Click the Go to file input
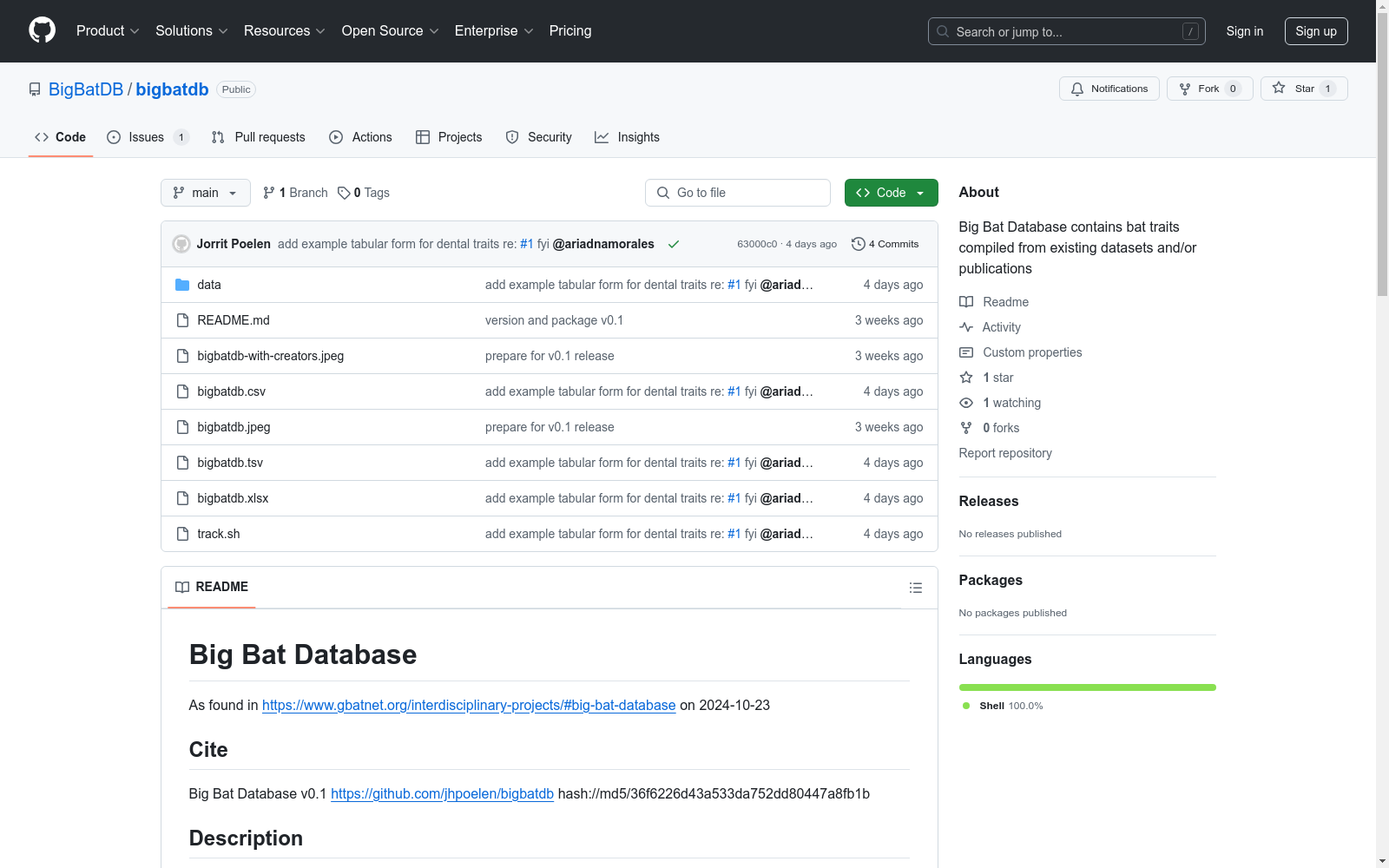Image resolution: width=1389 pixels, height=868 pixels. (738, 193)
